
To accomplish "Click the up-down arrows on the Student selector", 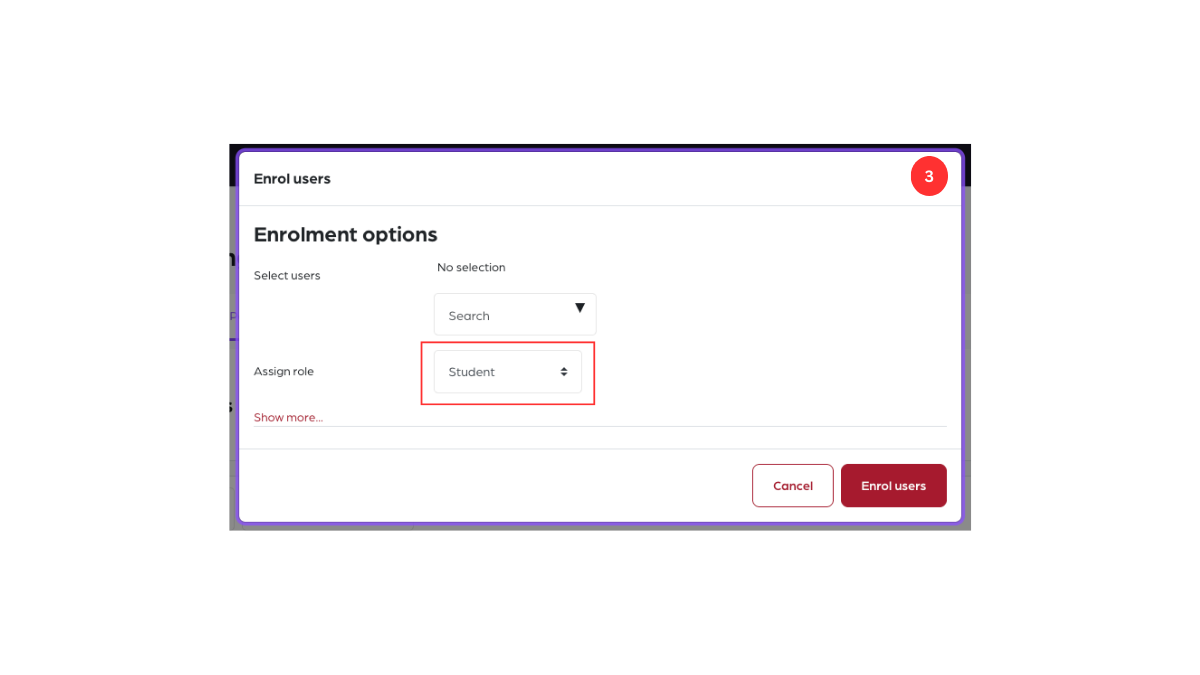I will coord(564,372).
